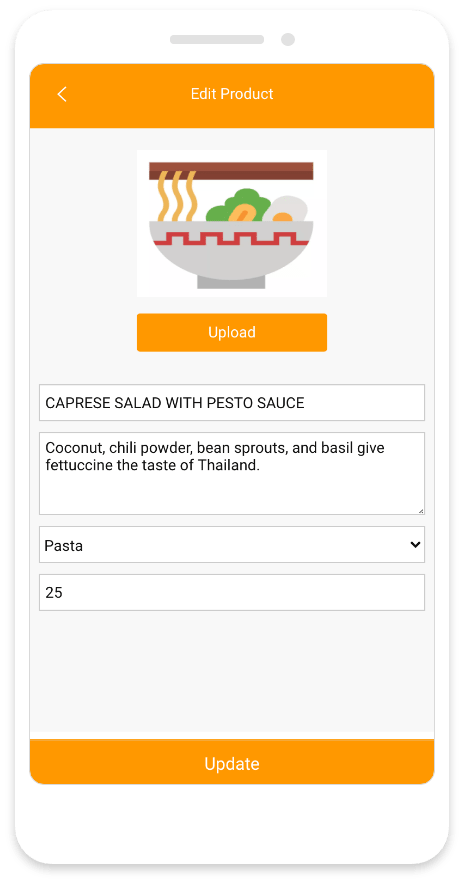Tap the Update button

point(232,762)
